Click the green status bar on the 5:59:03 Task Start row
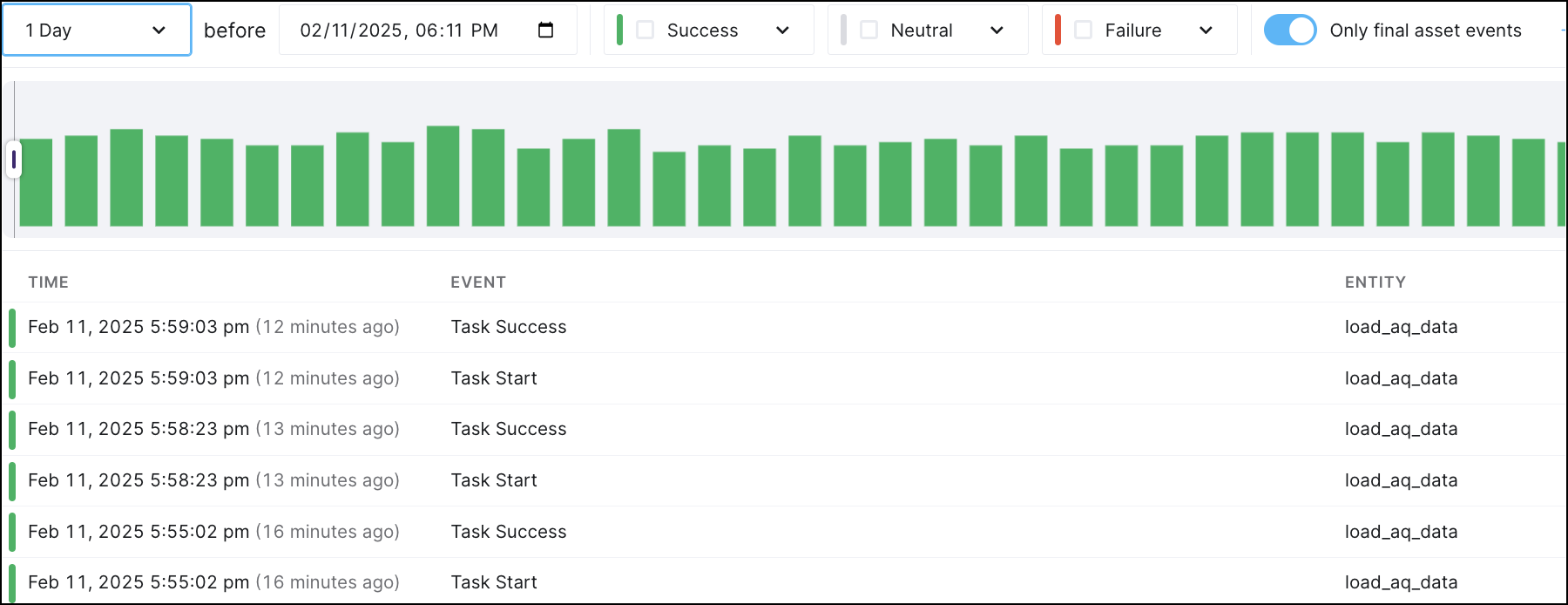The height and width of the screenshot is (605, 1568). (14, 377)
